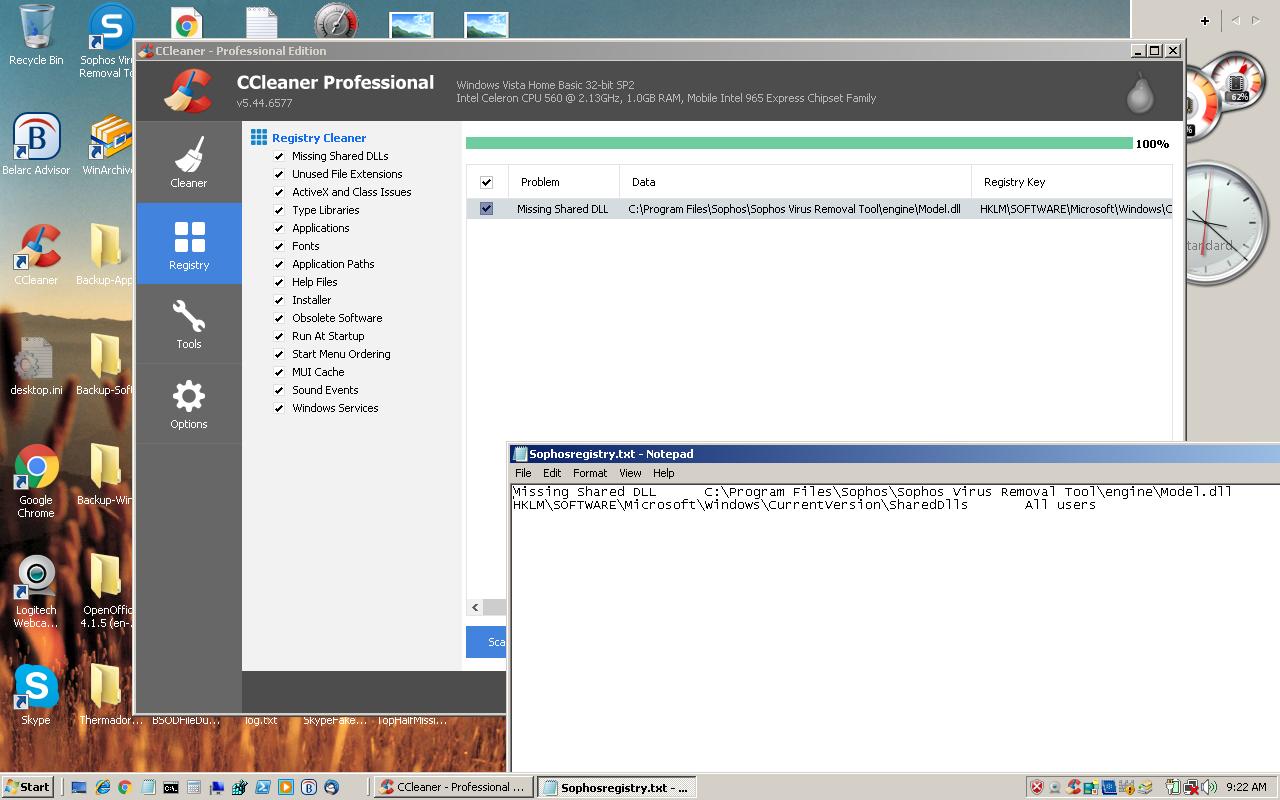
Task: Click Chrome icon in quick launch bar
Action: (125, 787)
